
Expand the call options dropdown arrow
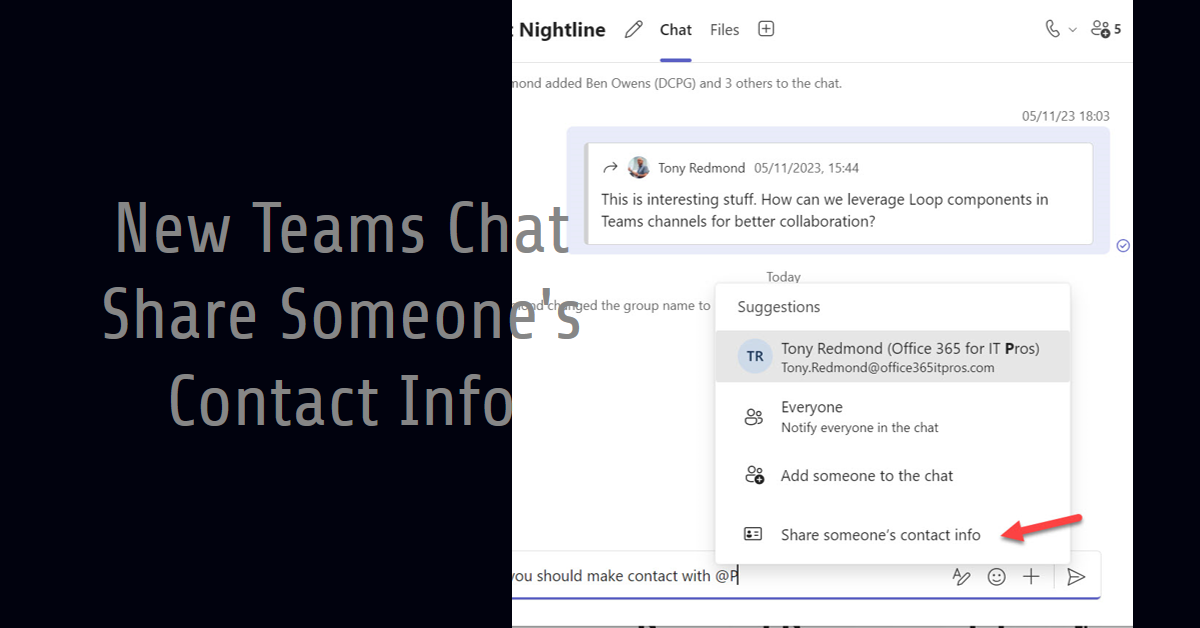1073,30
